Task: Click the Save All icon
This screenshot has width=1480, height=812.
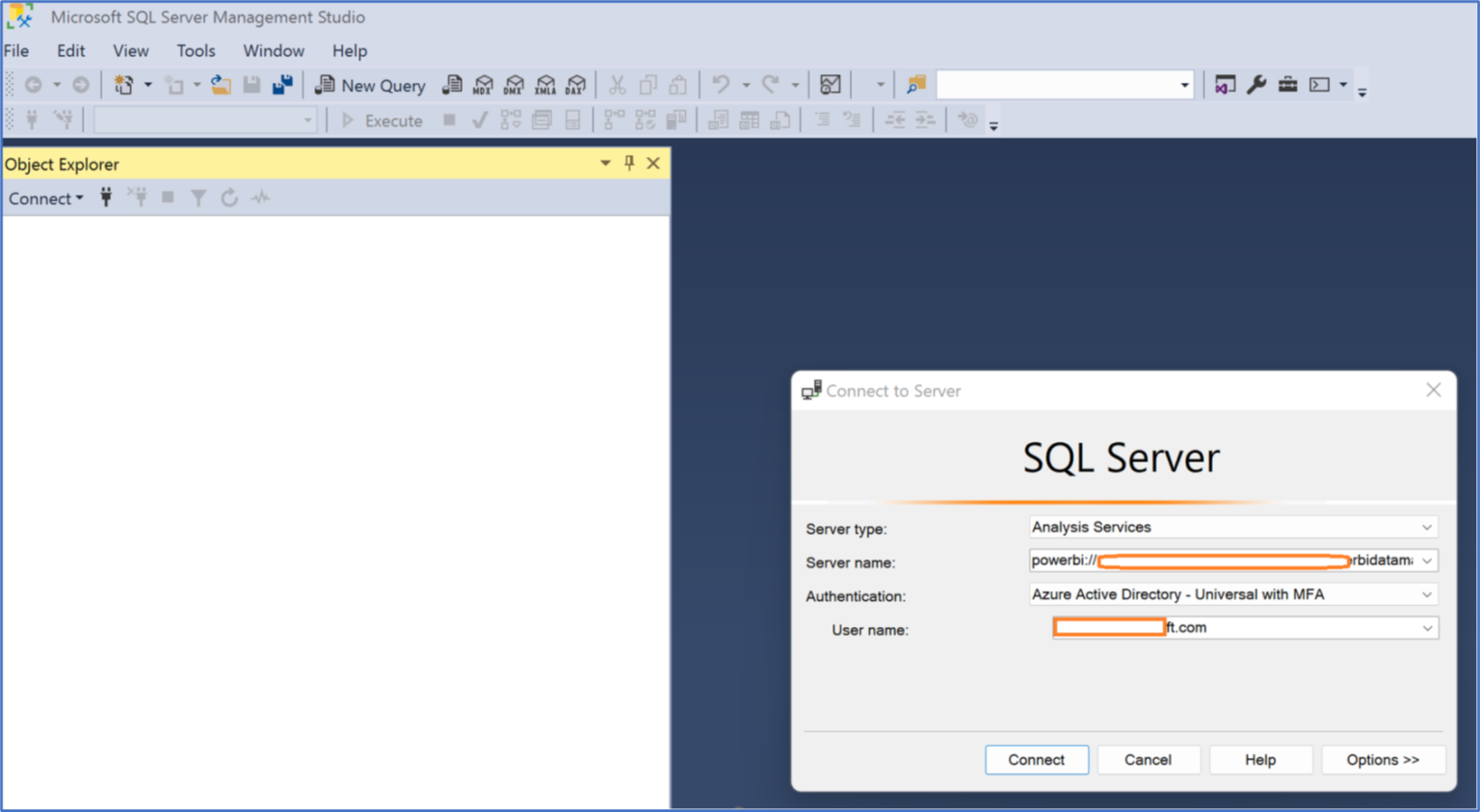Action: pos(282,86)
